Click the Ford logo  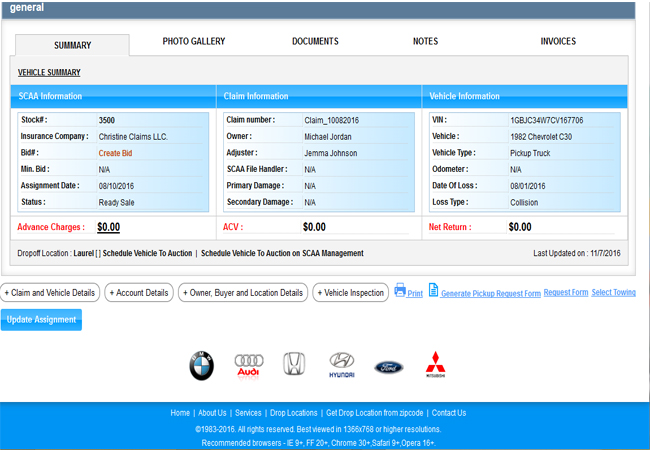389,367
